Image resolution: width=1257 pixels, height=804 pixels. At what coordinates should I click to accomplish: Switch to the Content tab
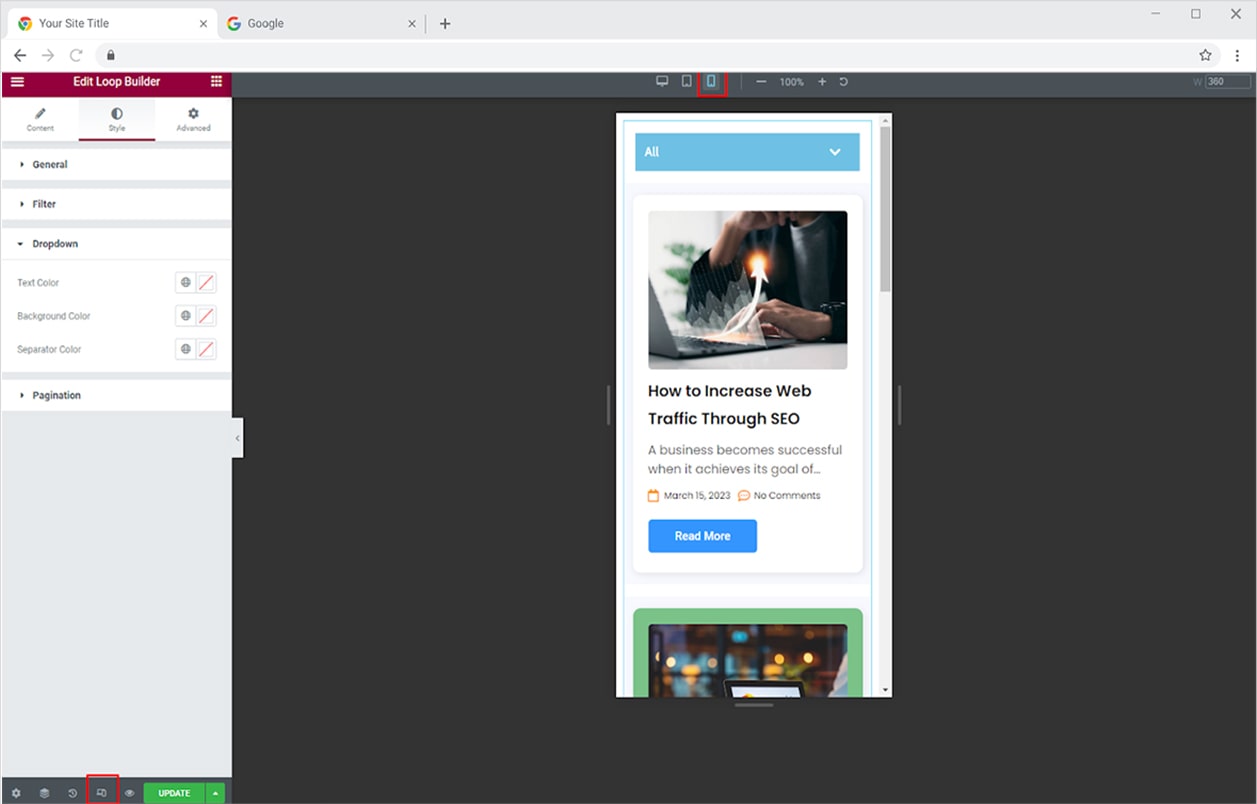click(x=40, y=119)
